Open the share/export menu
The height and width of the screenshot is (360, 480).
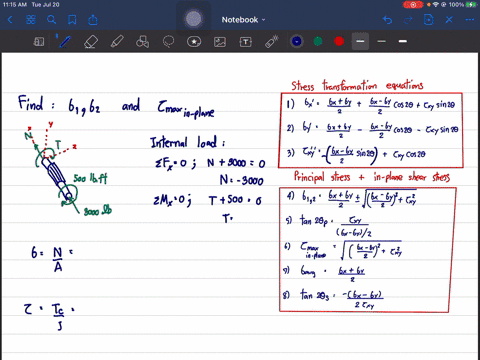pos(93,20)
